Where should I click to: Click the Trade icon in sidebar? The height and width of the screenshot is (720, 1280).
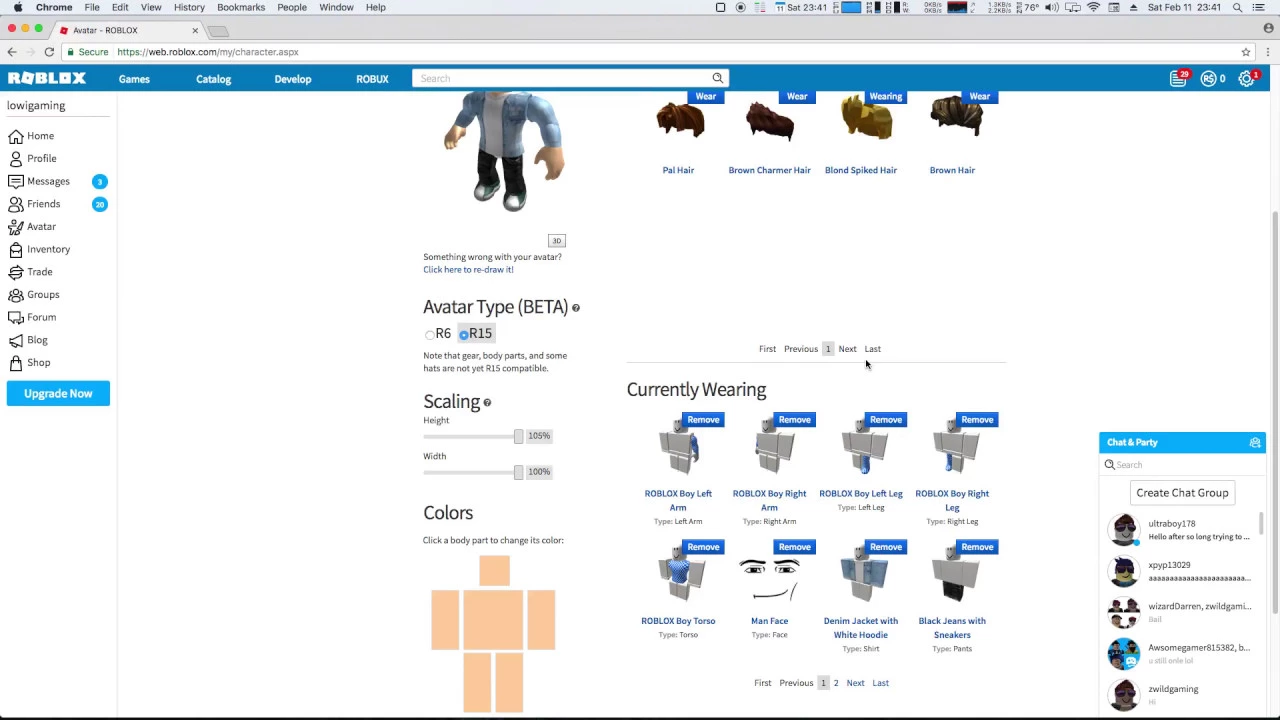point(15,272)
